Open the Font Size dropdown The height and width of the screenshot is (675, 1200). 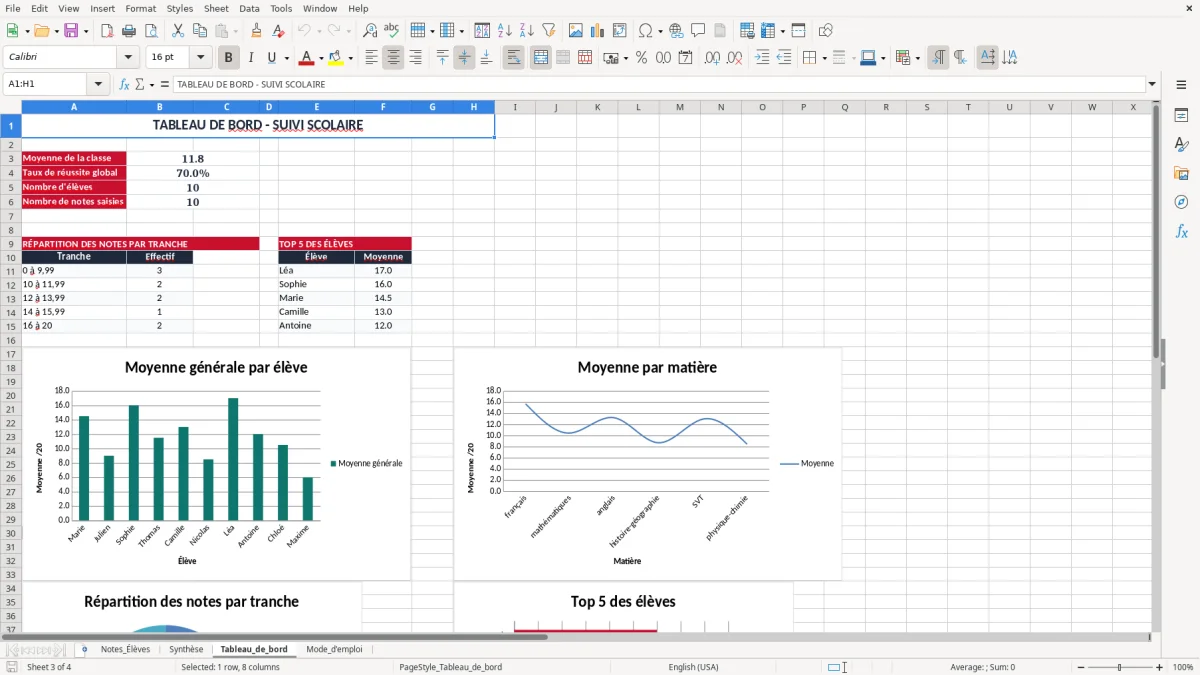[201, 58]
